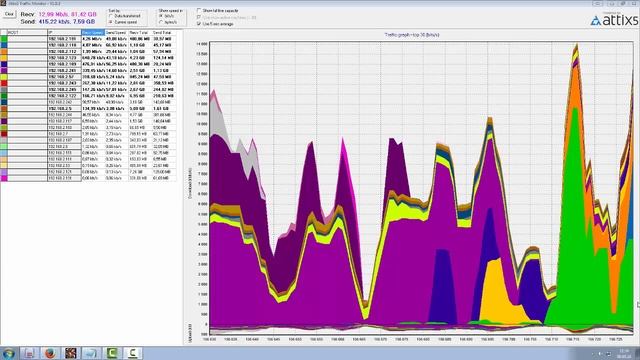Select IP cell 192.168.2.123
The width and height of the screenshot is (640, 360).
(64, 58)
